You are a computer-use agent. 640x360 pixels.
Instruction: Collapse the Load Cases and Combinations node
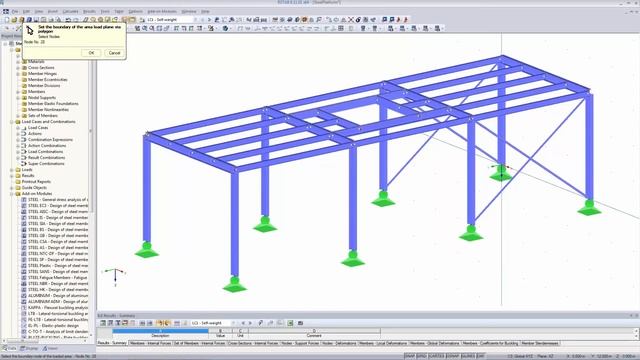12,122
